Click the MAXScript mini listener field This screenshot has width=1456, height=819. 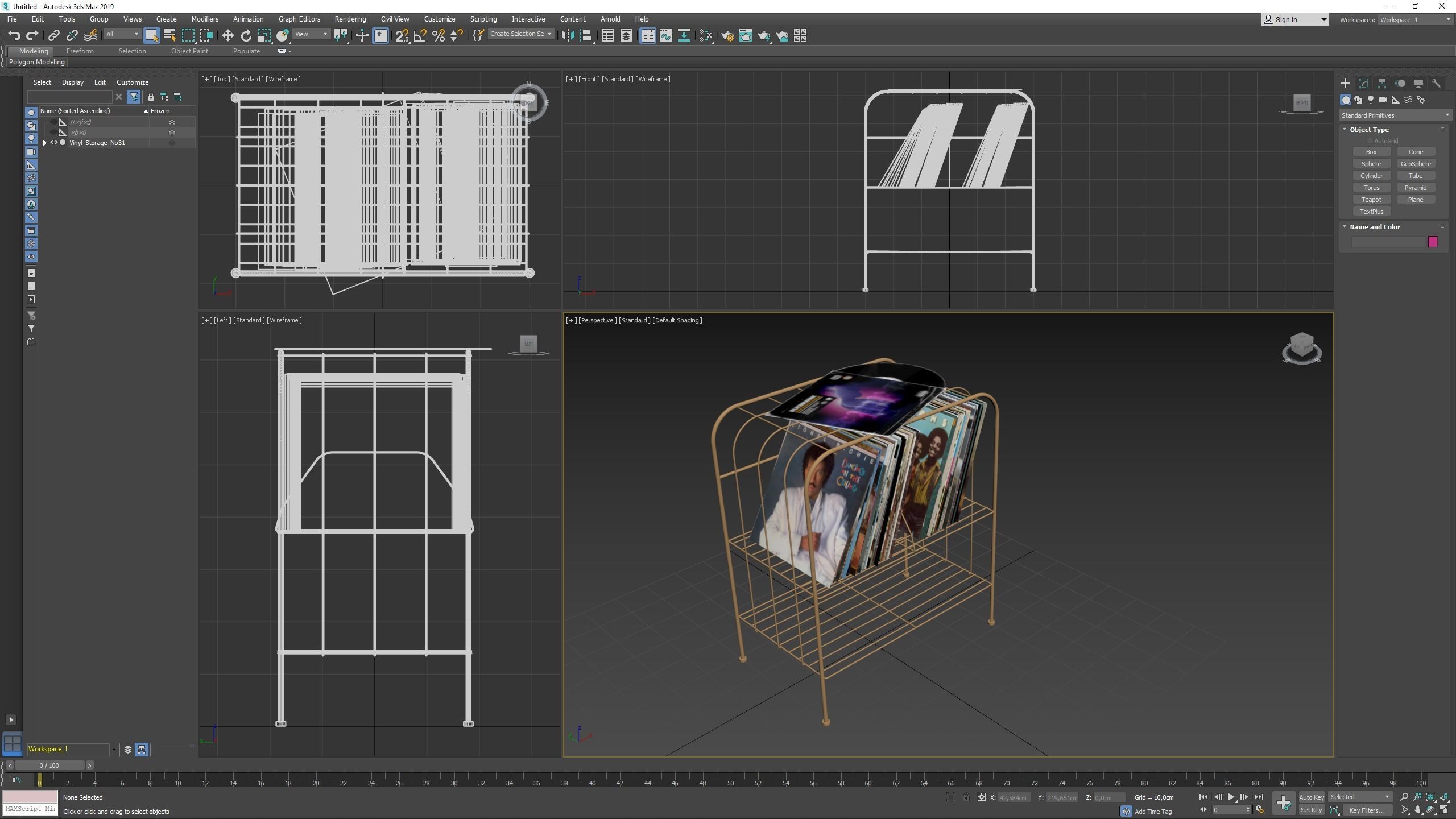(x=30, y=809)
